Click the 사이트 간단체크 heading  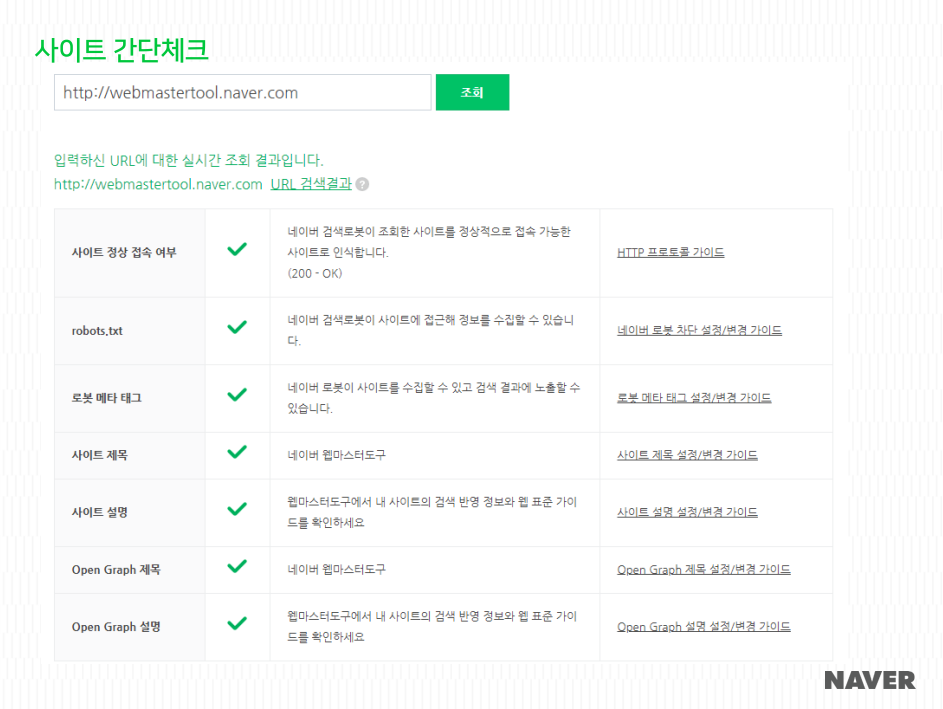click(121, 49)
